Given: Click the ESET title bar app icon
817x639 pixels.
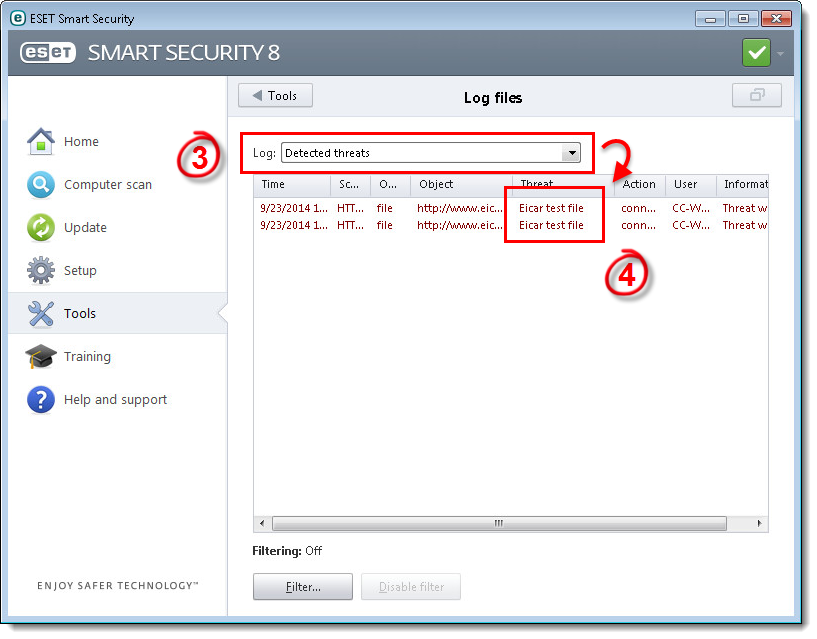Looking at the screenshot, I should pyautogui.click(x=18, y=18).
